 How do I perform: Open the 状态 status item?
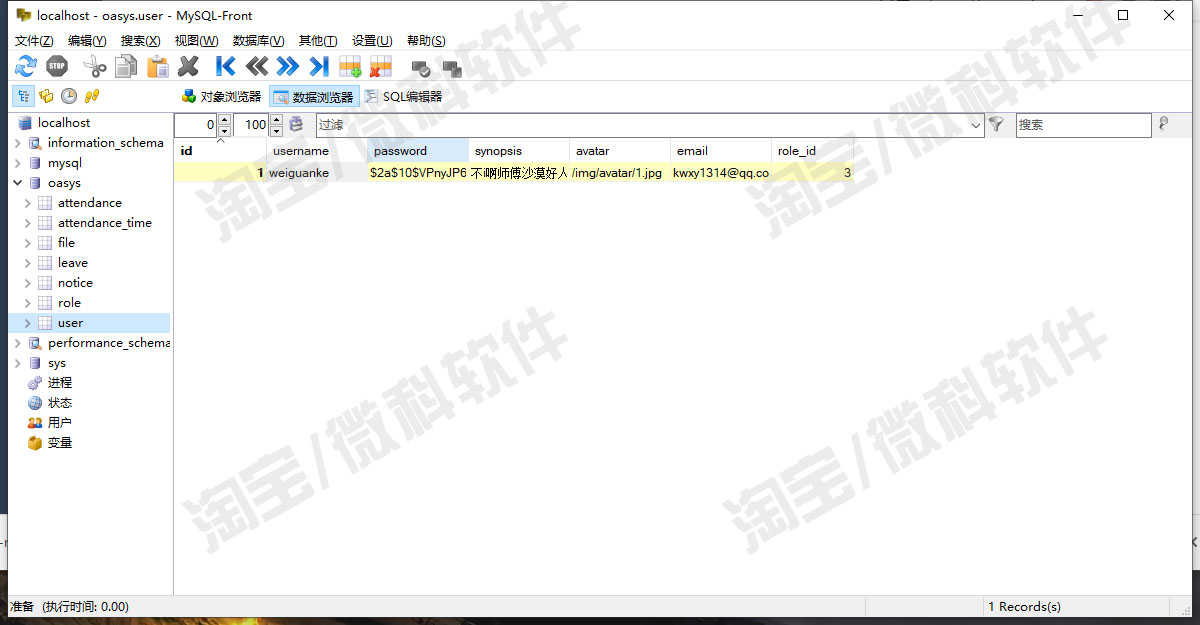click(59, 403)
